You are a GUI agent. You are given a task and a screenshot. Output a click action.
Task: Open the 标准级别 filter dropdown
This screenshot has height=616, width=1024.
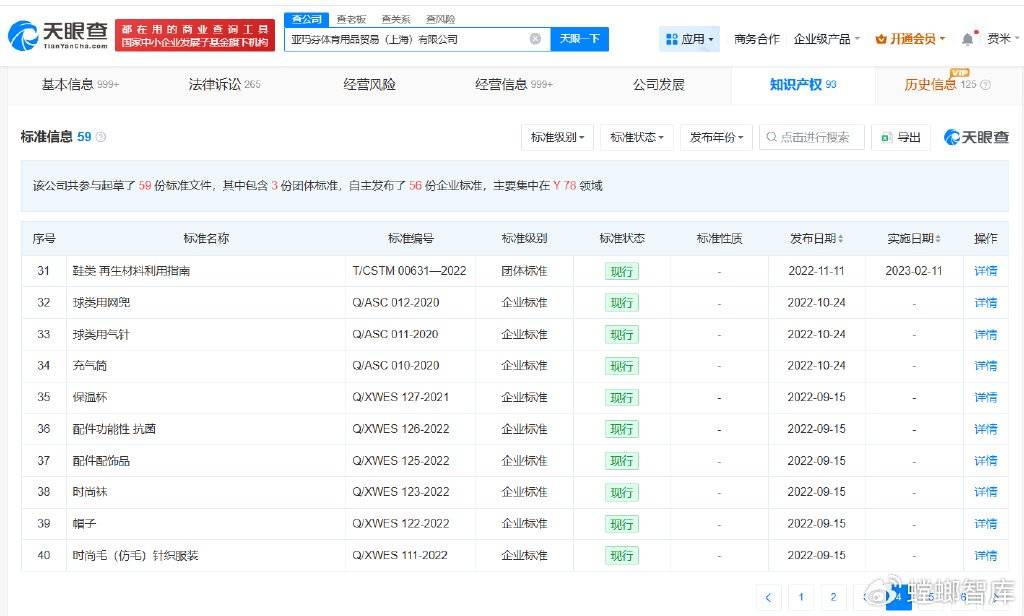(x=559, y=137)
